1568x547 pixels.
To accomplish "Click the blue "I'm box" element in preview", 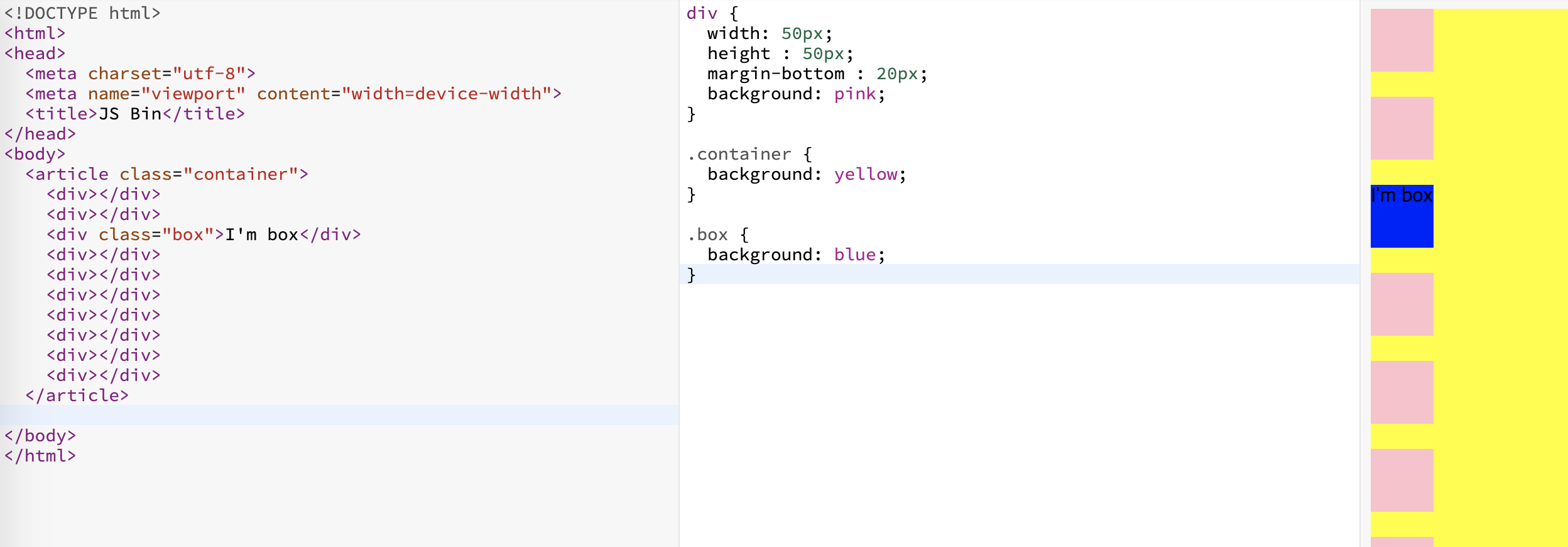I will 1402,216.
